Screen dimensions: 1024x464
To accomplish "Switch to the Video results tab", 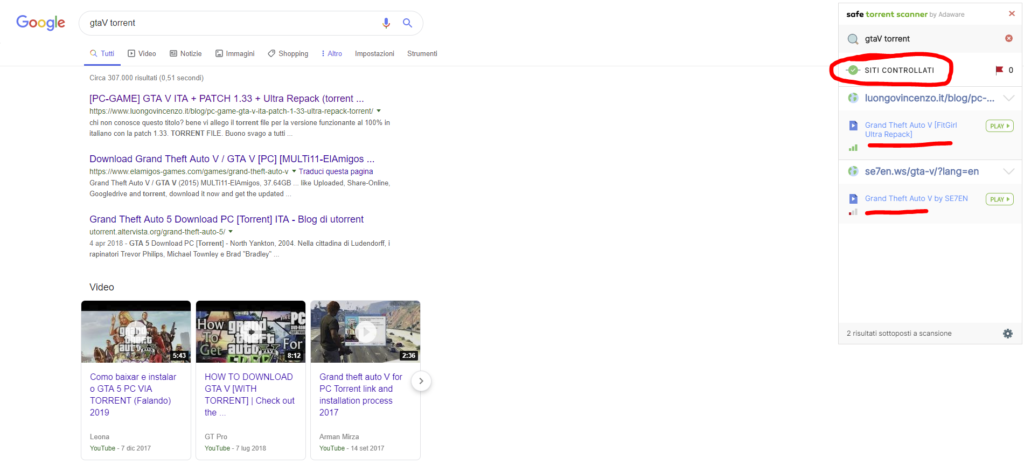I will coord(142,54).
